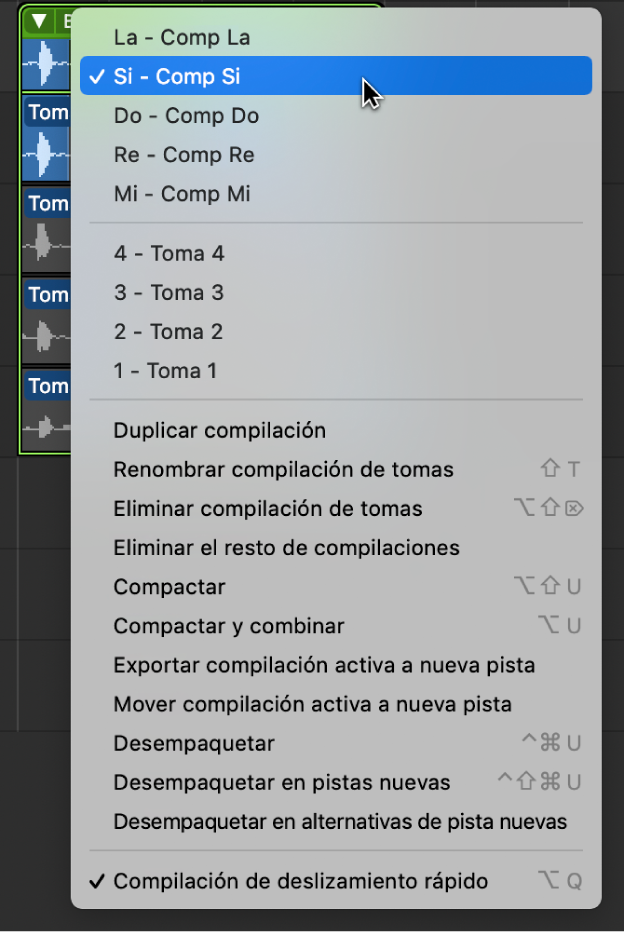Activate Mi - Comp Mi

point(182,194)
